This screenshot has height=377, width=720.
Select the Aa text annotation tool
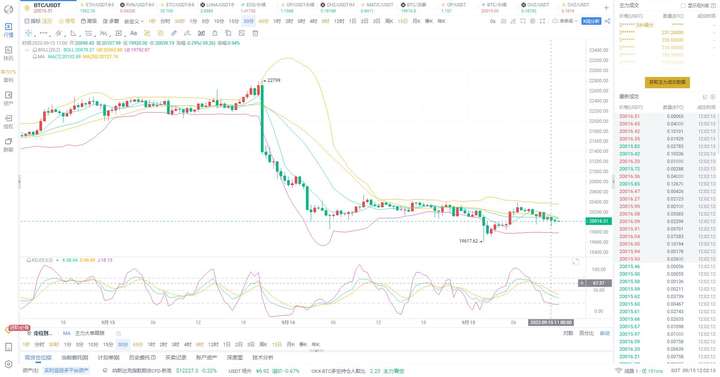coord(133,33)
